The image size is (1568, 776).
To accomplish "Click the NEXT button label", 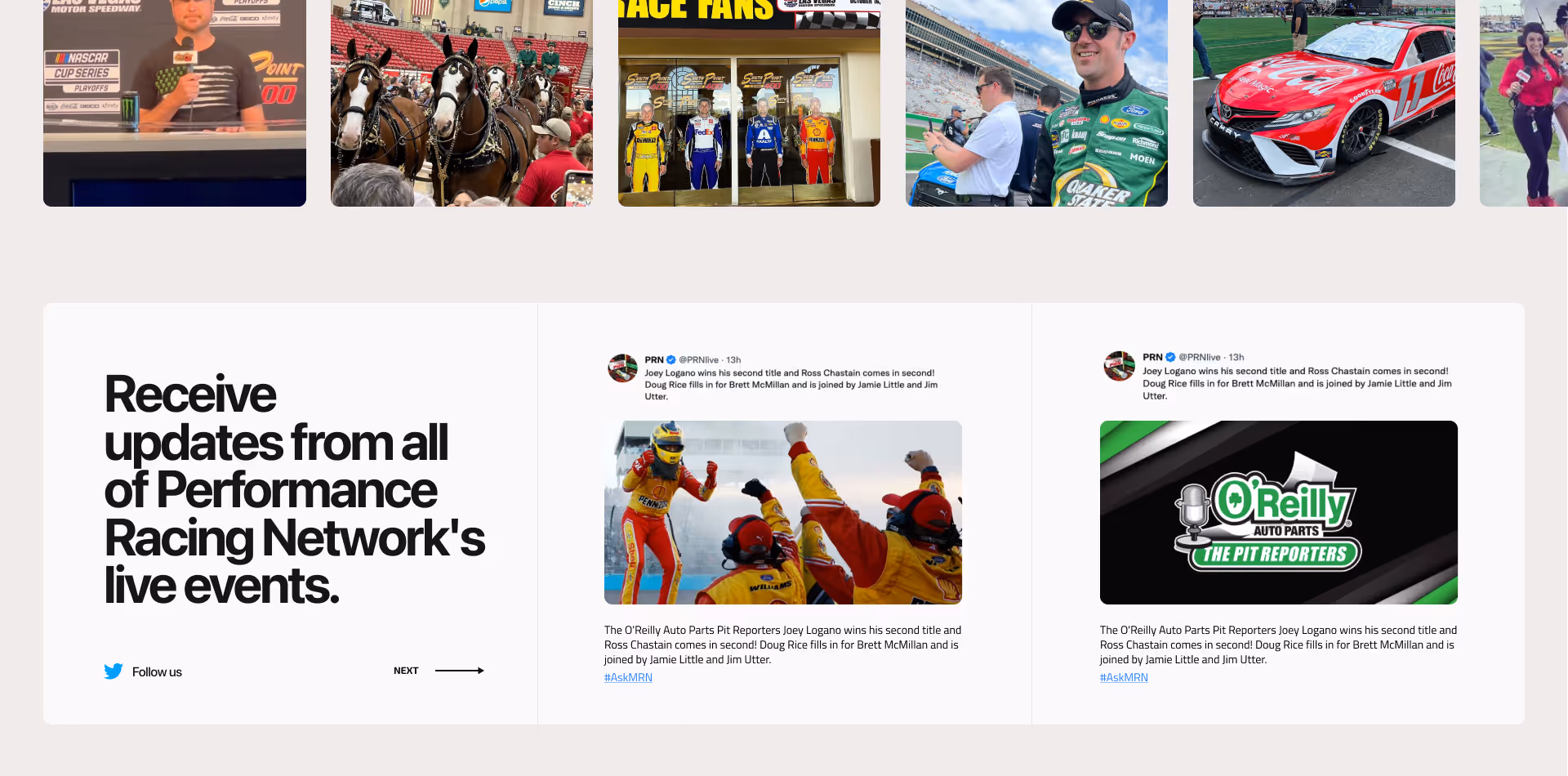I will click(x=406, y=671).
